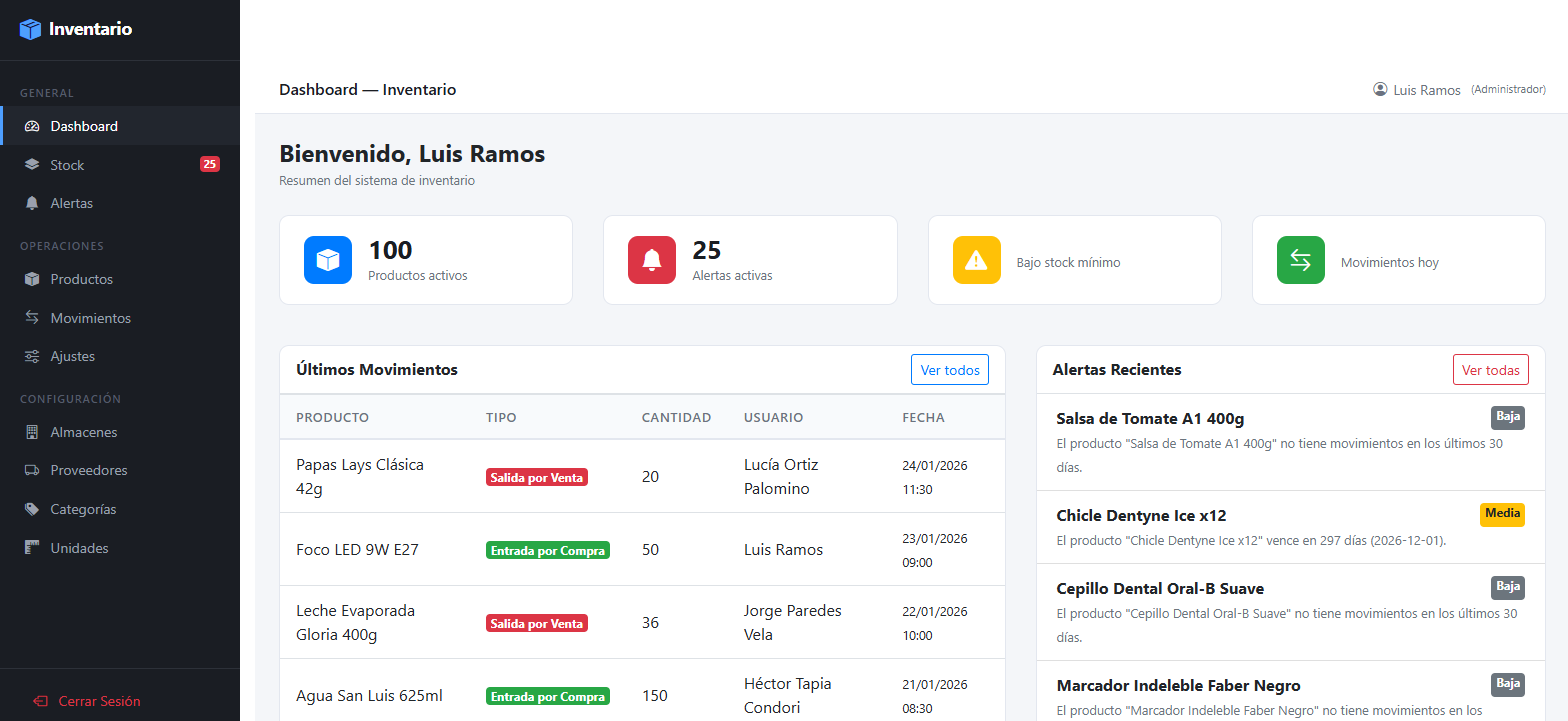Click the blue Productos activos box icon
The image size is (1568, 721).
pos(328,260)
